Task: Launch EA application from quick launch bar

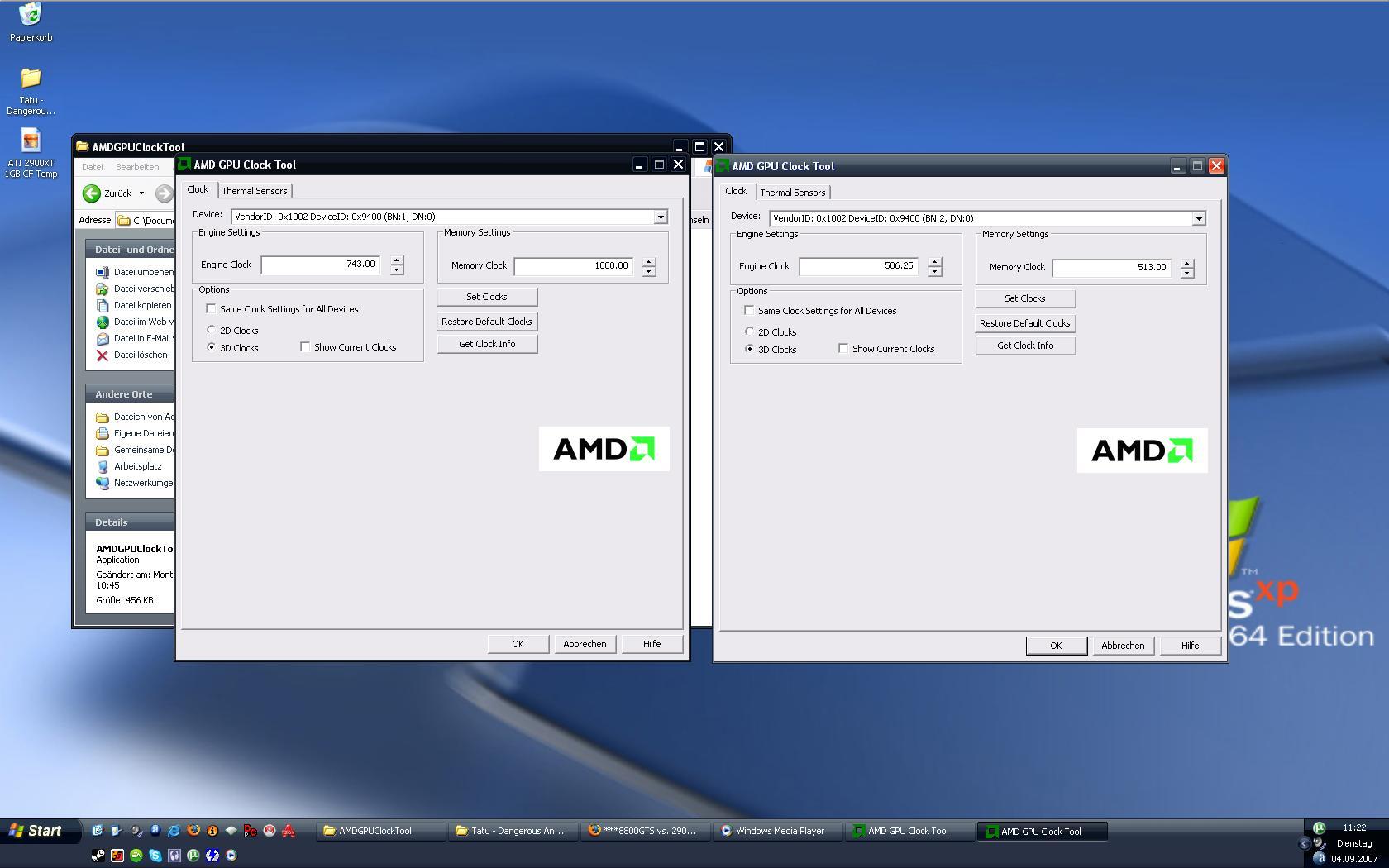Action: coord(136,856)
